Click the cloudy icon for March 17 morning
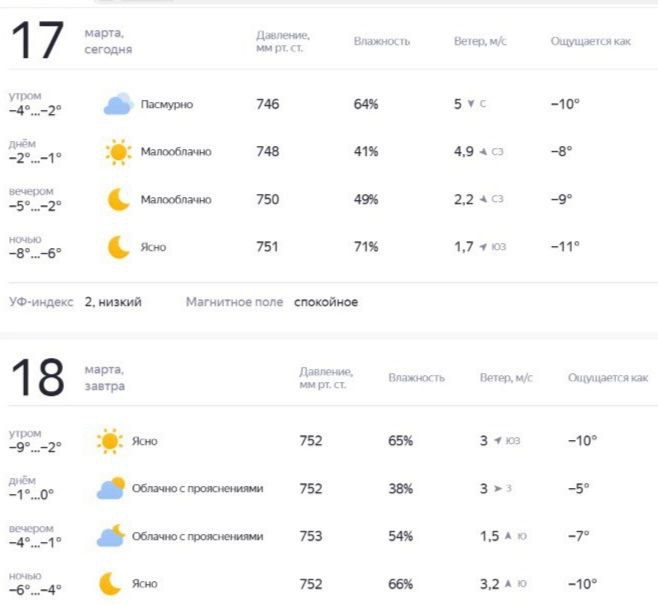Viewport: 658px width, 606px height. pyautogui.click(x=118, y=104)
